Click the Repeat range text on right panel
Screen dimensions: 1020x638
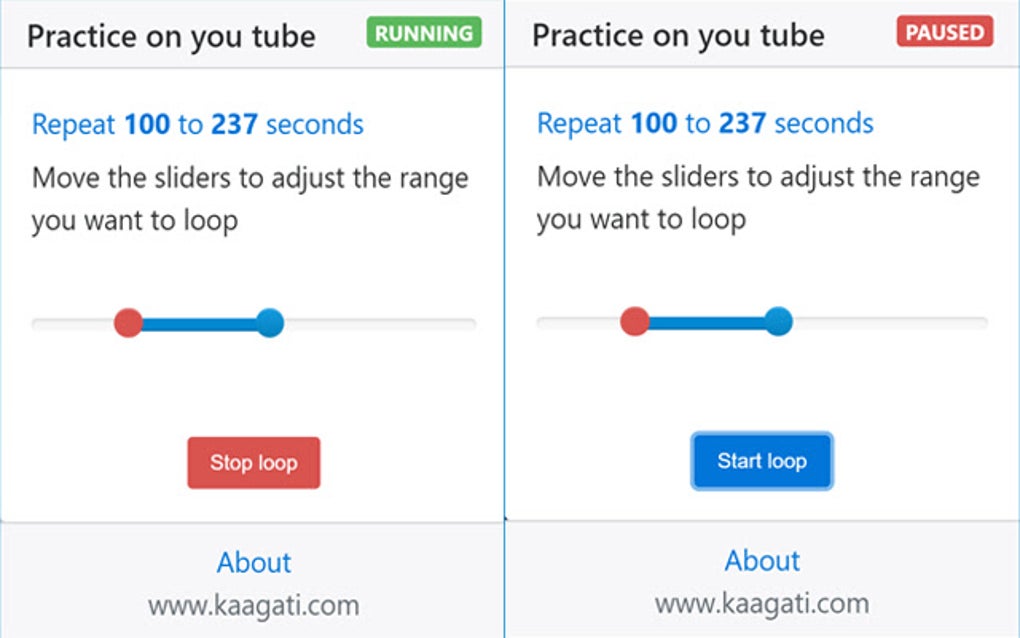pos(704,122)
